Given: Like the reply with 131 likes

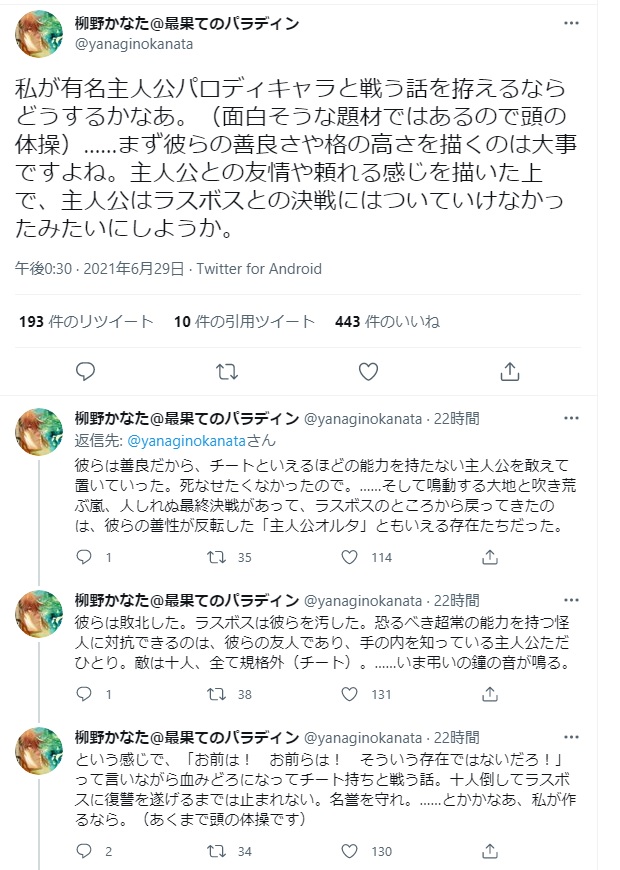Looking at the screenshot, I should tap(354, 694).
